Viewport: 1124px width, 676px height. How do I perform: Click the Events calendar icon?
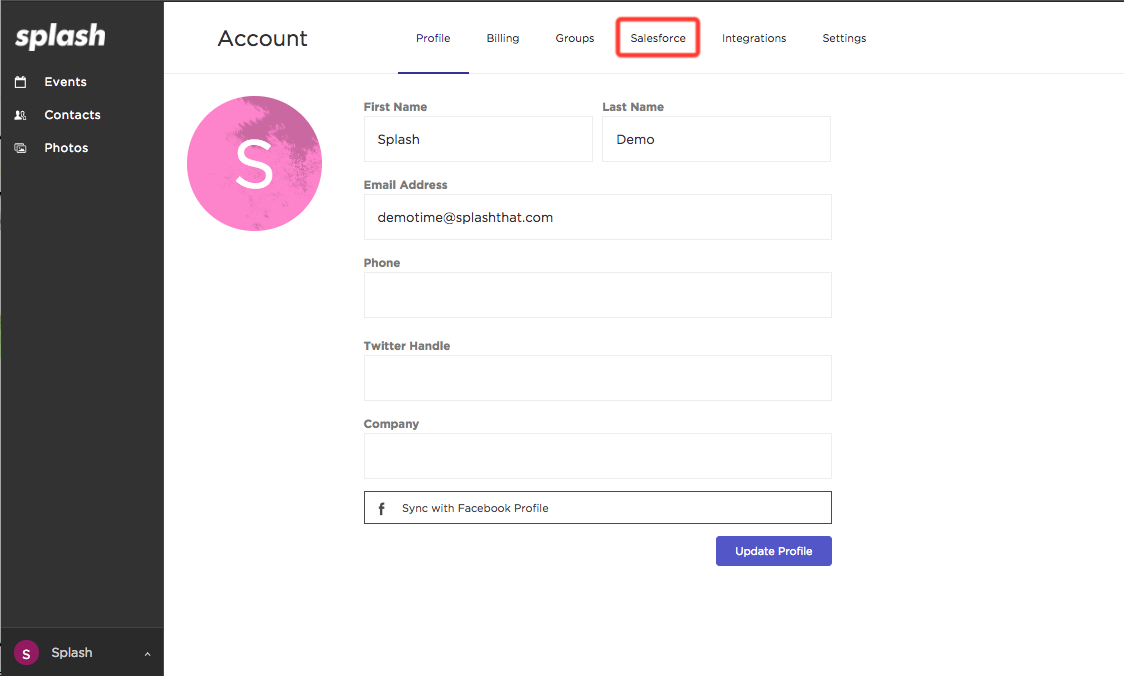point(21,82)
